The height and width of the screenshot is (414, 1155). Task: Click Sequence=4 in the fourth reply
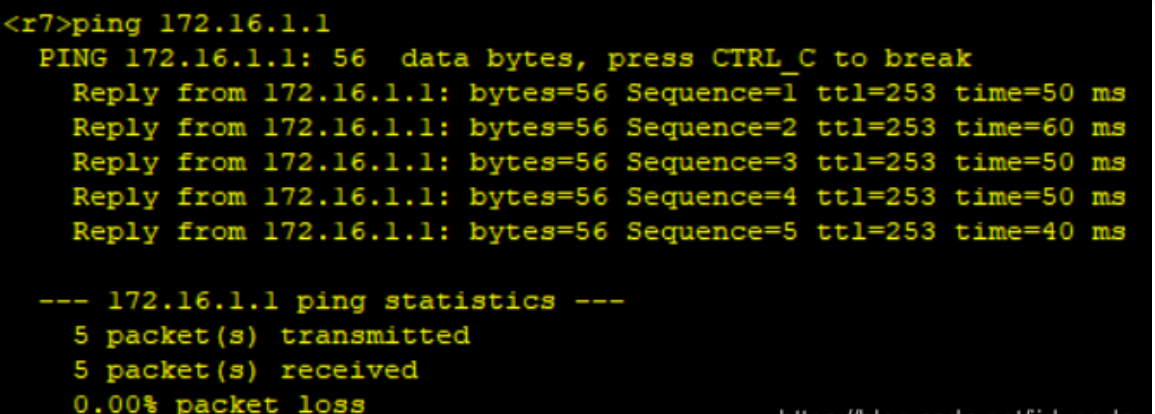click(712, 197)
